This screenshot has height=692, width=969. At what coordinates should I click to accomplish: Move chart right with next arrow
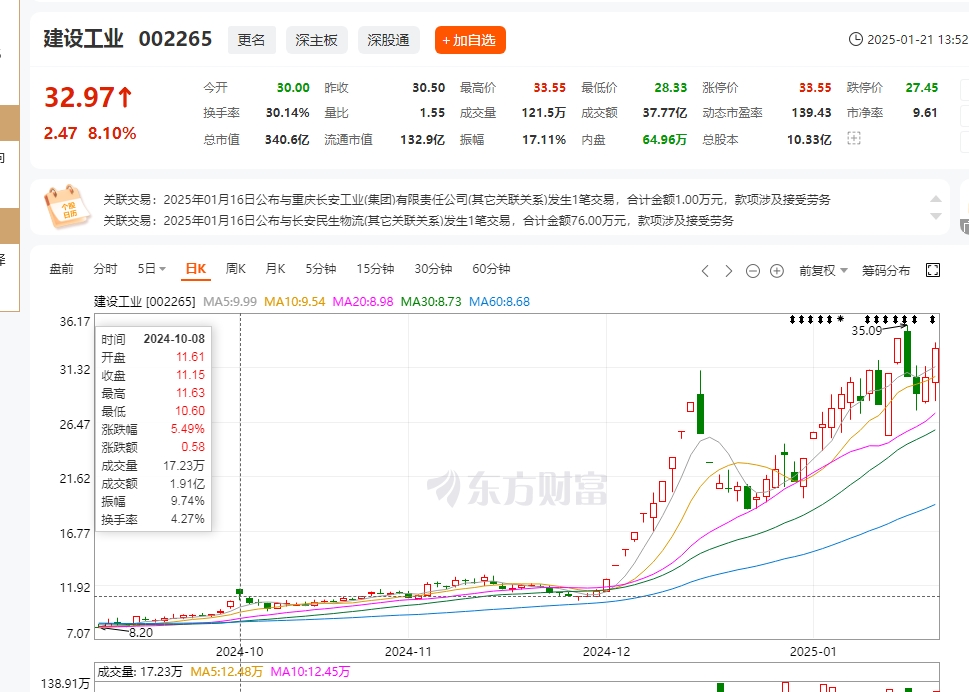(729, 271)
